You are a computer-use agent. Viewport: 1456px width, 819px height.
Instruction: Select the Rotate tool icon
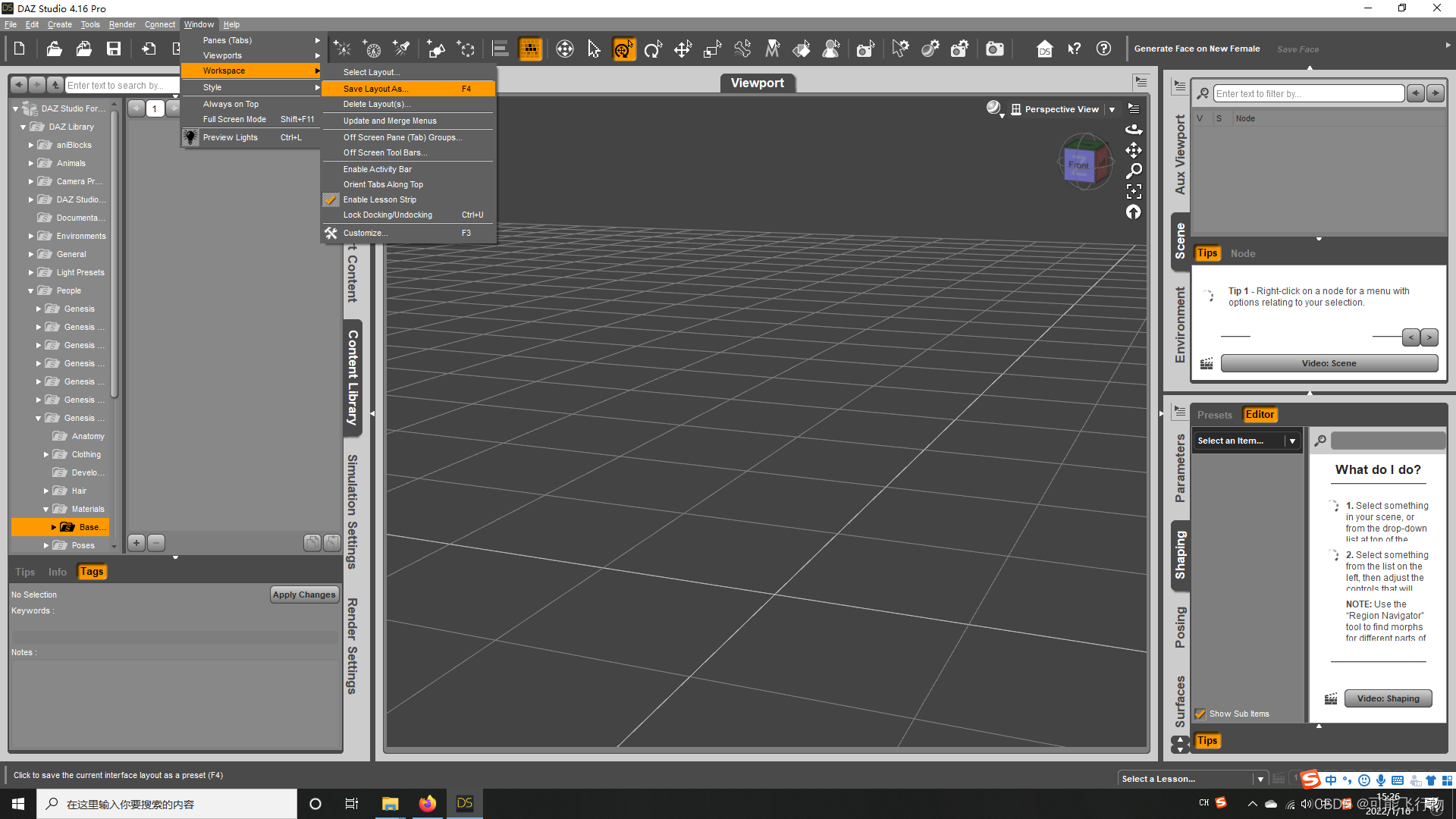tap(653, 49)
